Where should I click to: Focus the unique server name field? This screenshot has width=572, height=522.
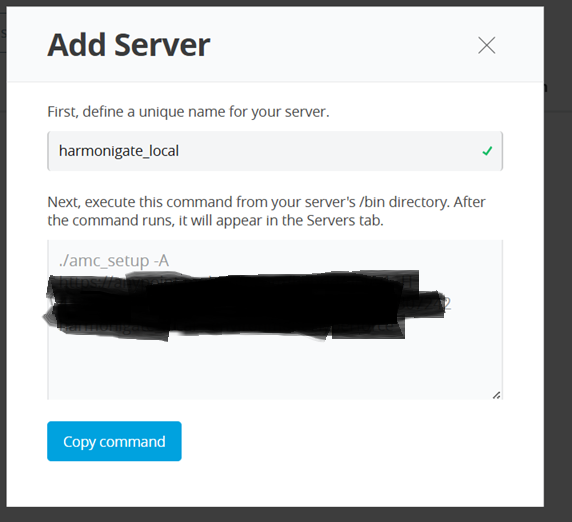click(275, 151)
